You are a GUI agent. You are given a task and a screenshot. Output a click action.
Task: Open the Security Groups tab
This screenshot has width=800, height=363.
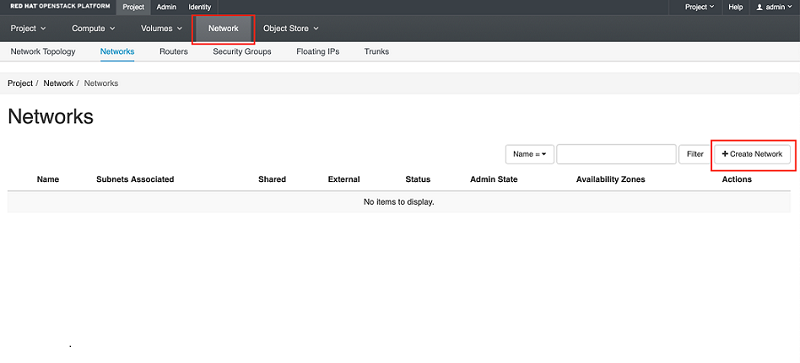tap(242, 52)
